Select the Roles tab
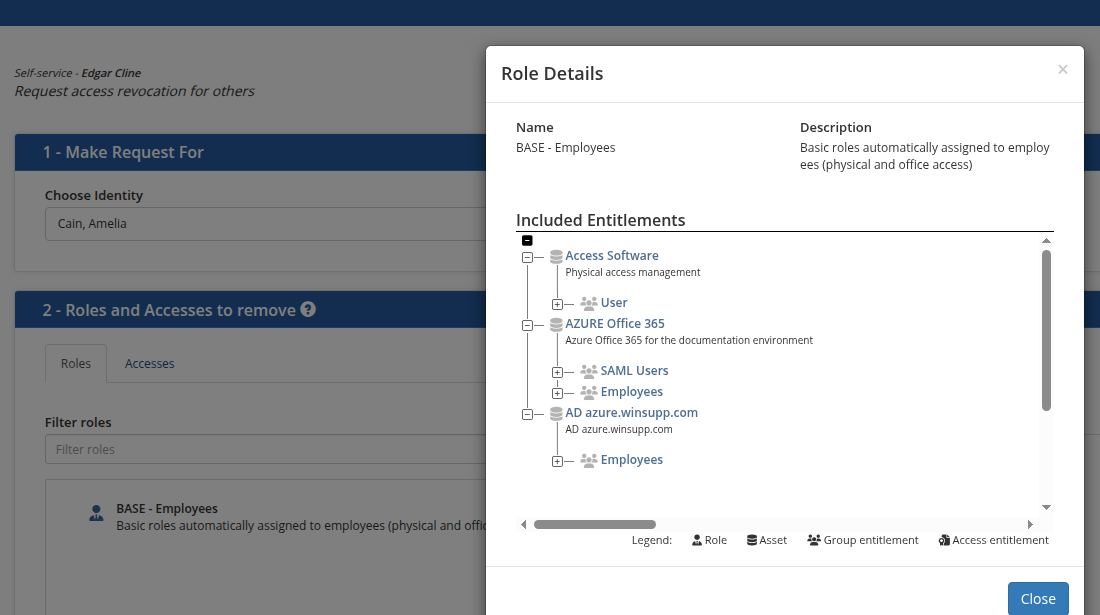The image size is (1100, 615). tap(76, 364)
